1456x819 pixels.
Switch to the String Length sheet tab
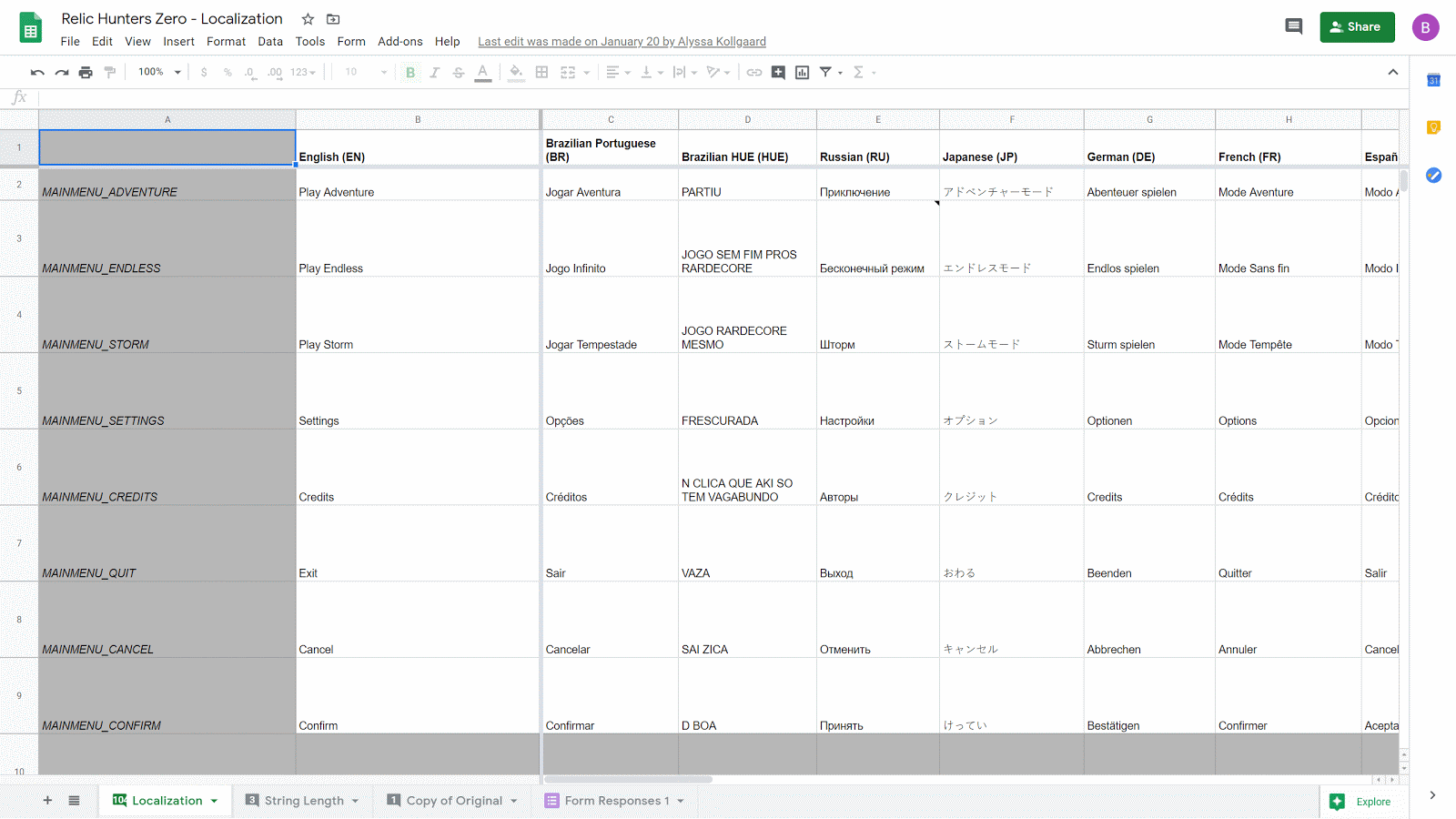pos(304,800)
